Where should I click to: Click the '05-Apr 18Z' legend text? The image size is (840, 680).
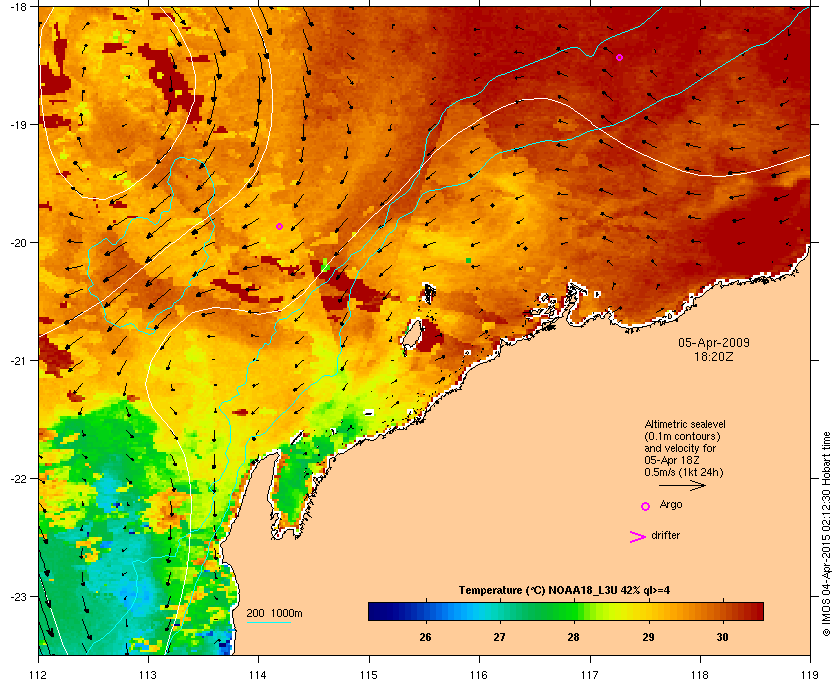tap(672, 460)
